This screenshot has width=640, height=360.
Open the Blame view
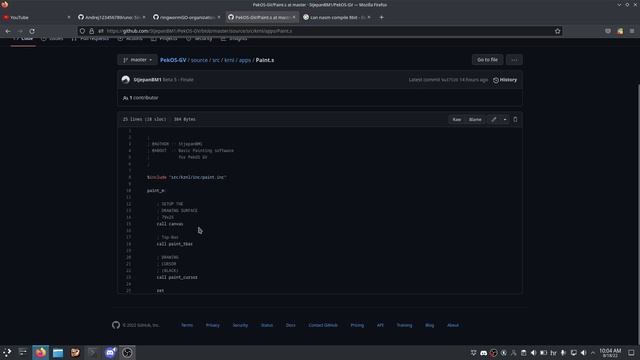coord(475,120)
